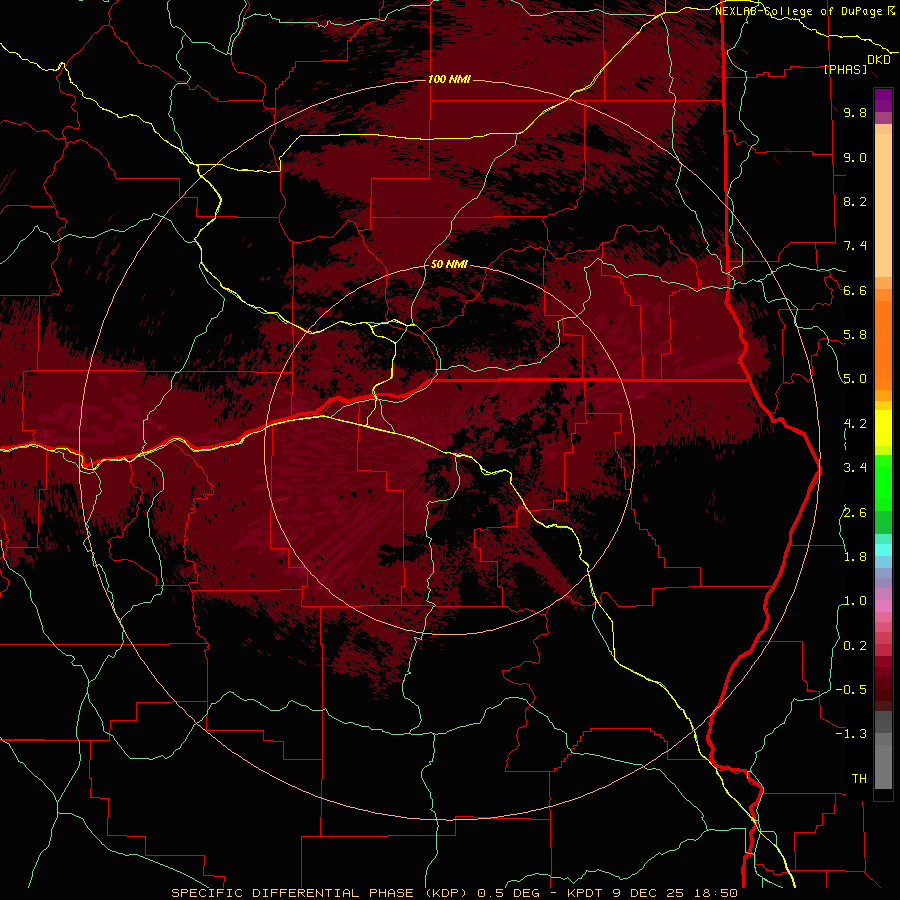Pick the 5.8 legend value
900x900 pixels.
pos(855,335)
